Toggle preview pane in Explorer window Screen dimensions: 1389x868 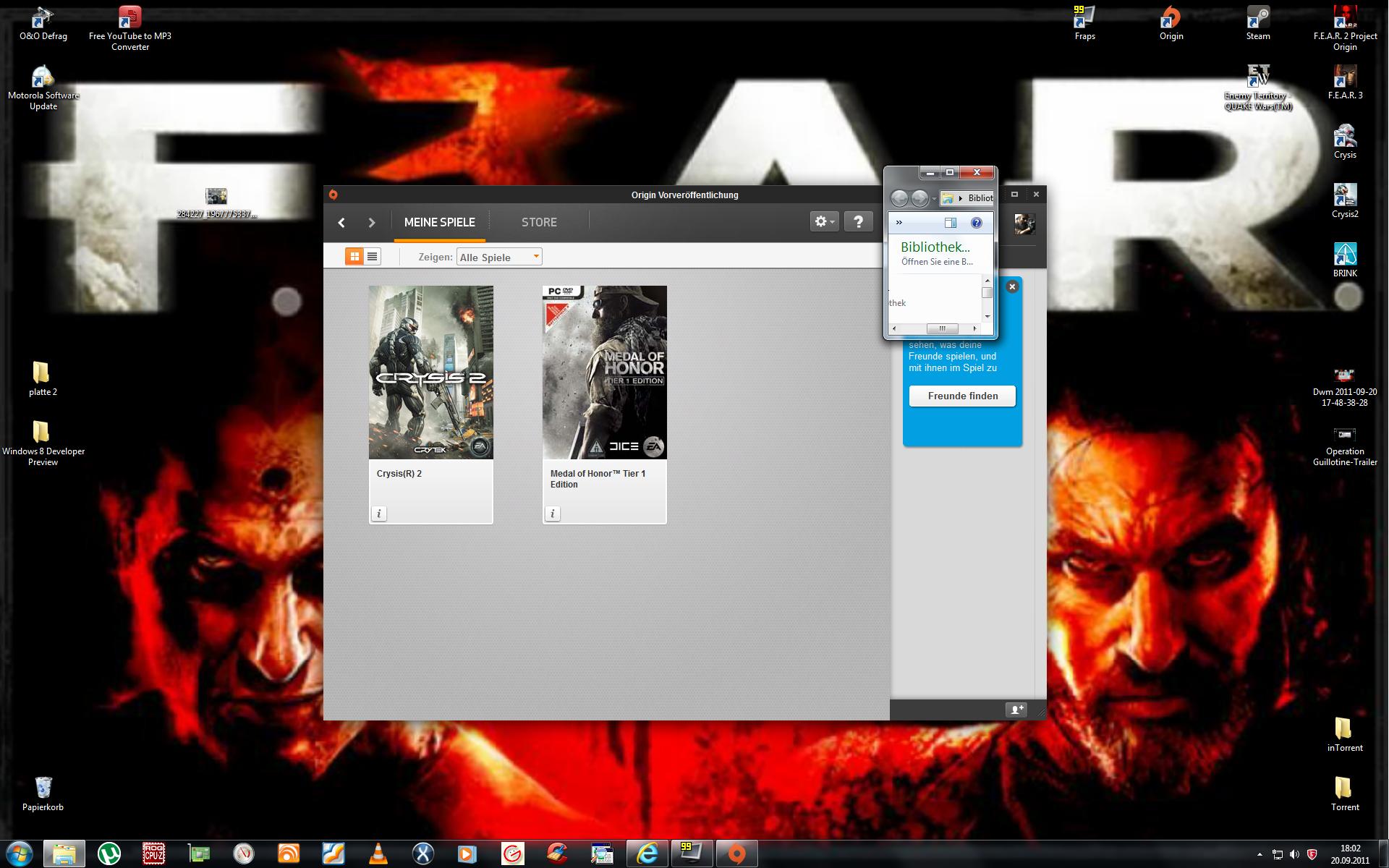(x=951, y=223)
